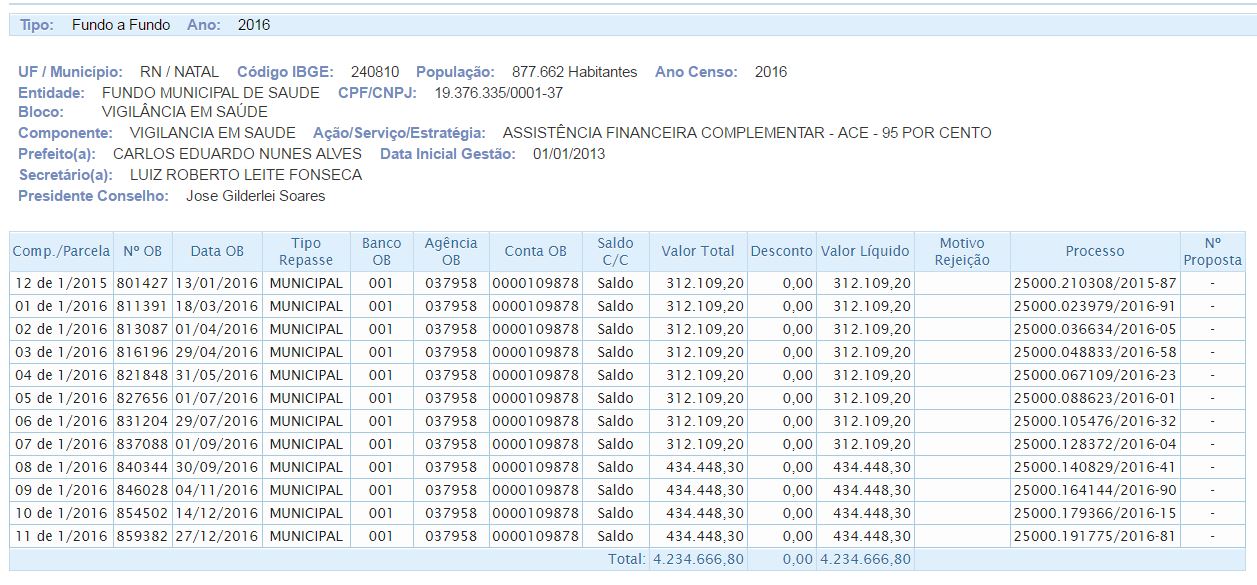Select process 25000.023979/2016-91
1257x585 pixels.
1095,306
